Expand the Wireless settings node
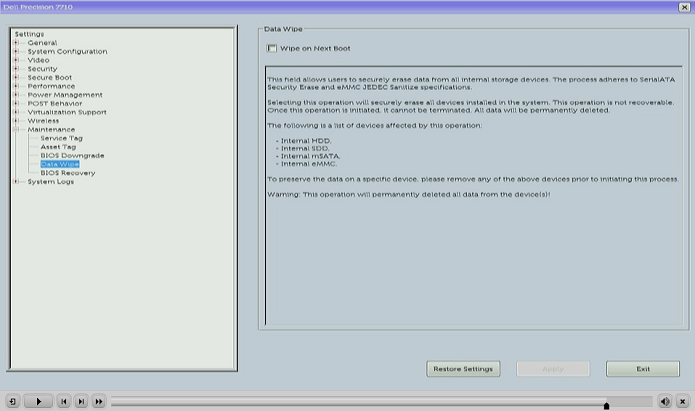 [16, 121]
